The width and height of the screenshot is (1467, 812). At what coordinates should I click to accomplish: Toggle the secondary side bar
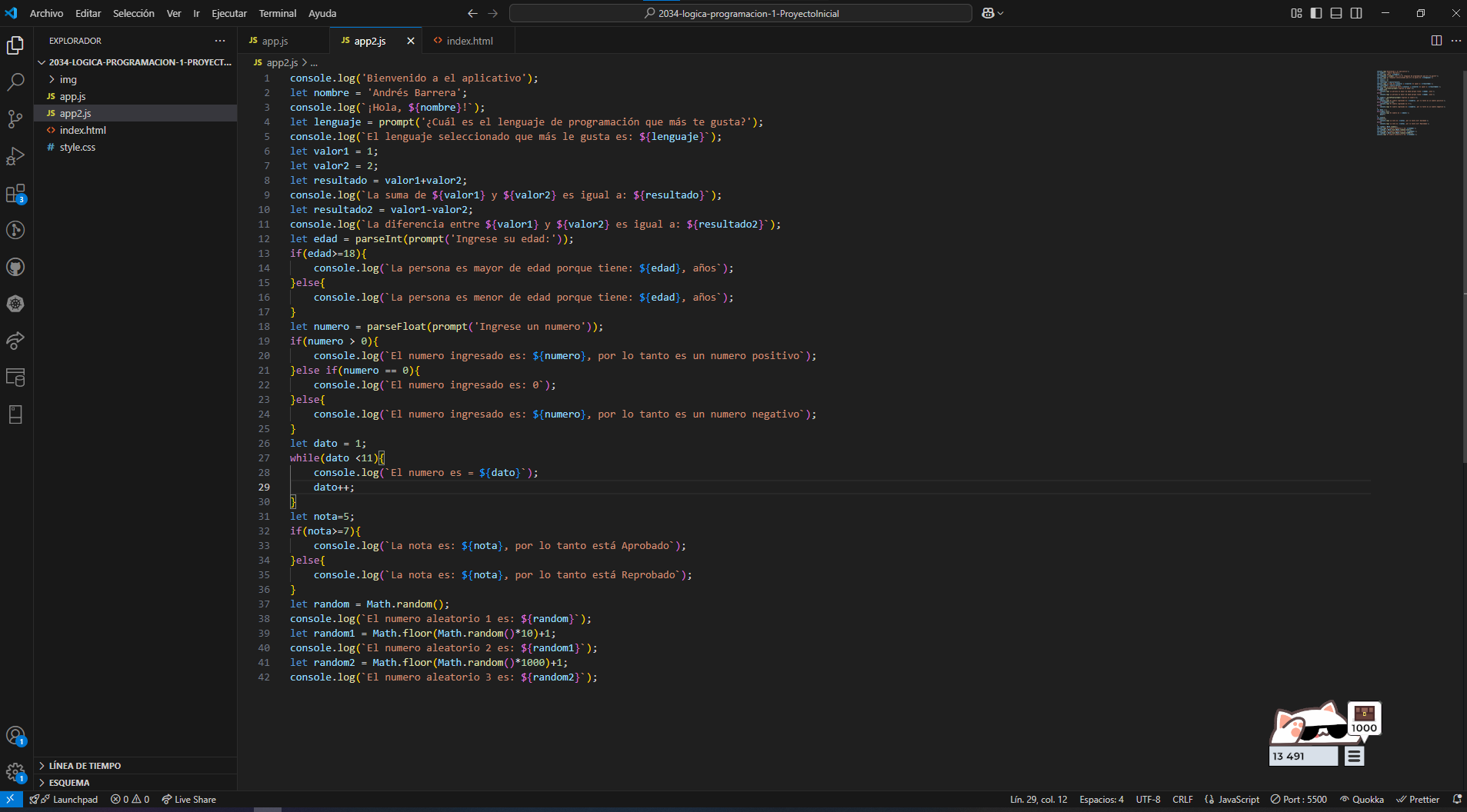[1356, 13]
